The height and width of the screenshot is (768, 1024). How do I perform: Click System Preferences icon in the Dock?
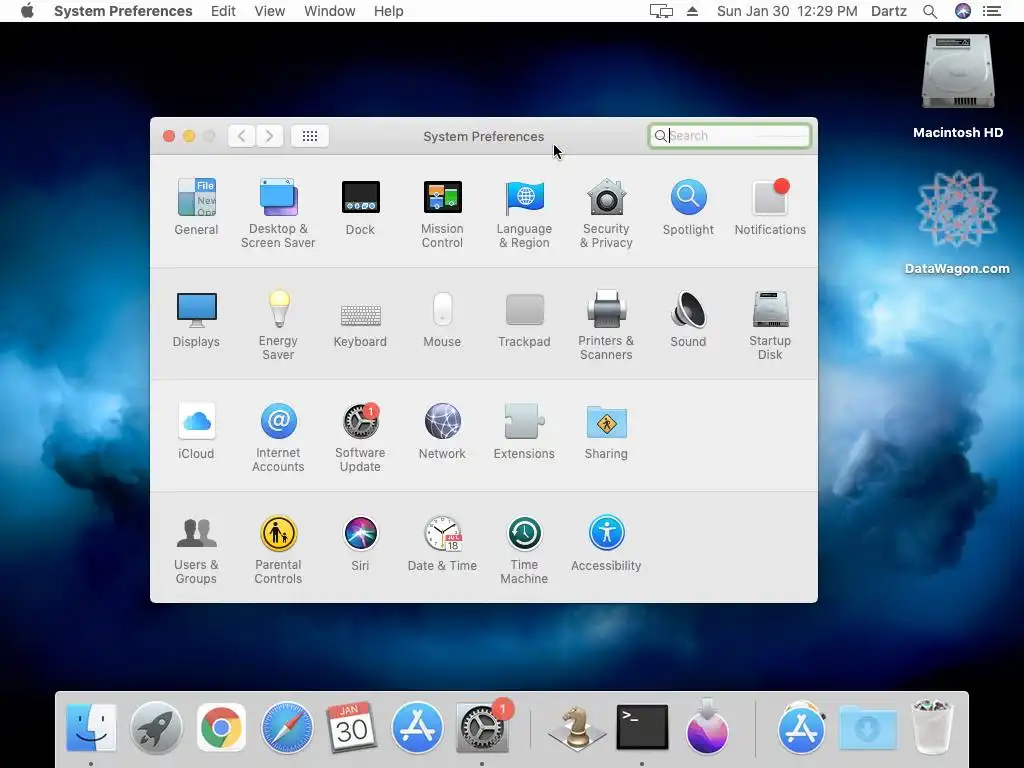[x=482, y=727]
